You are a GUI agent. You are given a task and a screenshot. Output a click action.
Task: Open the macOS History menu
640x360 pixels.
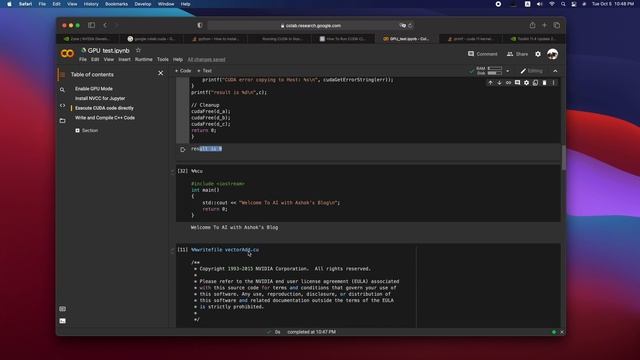point(91,4)
